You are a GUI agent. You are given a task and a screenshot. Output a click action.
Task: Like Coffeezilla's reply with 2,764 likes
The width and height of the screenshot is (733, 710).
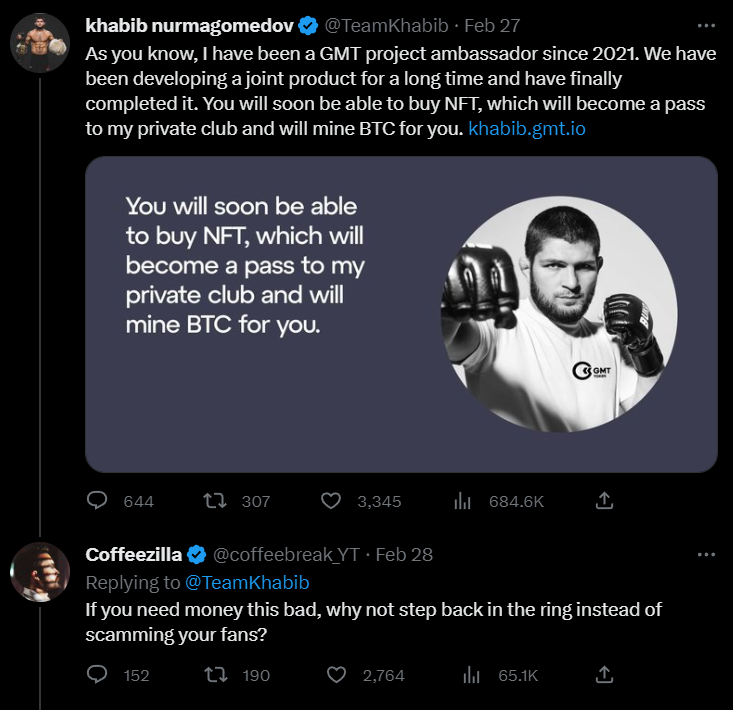pos(337,675)
